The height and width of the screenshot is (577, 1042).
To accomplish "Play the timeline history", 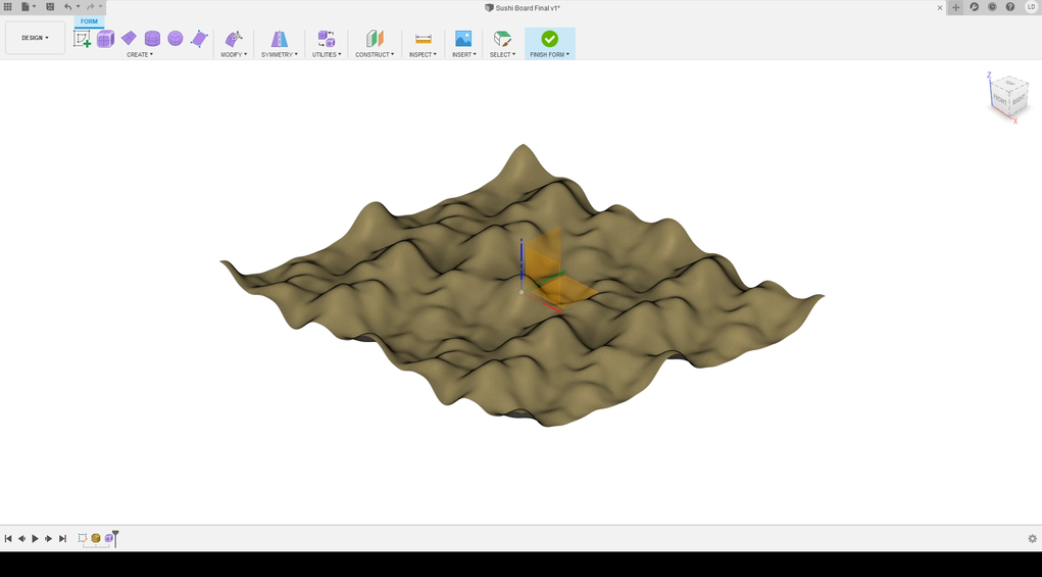I will [x=35, y=538].
